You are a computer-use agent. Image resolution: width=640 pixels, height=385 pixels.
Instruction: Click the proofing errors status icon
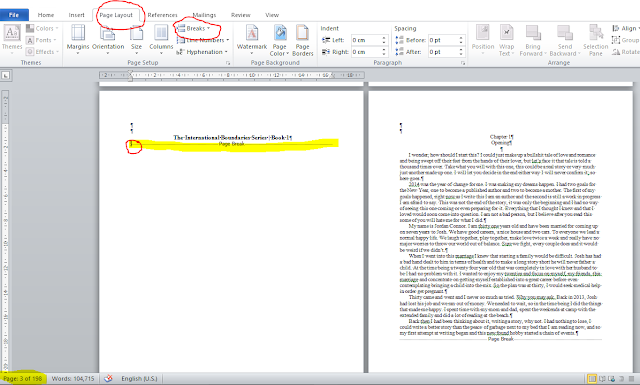point(108,378)
